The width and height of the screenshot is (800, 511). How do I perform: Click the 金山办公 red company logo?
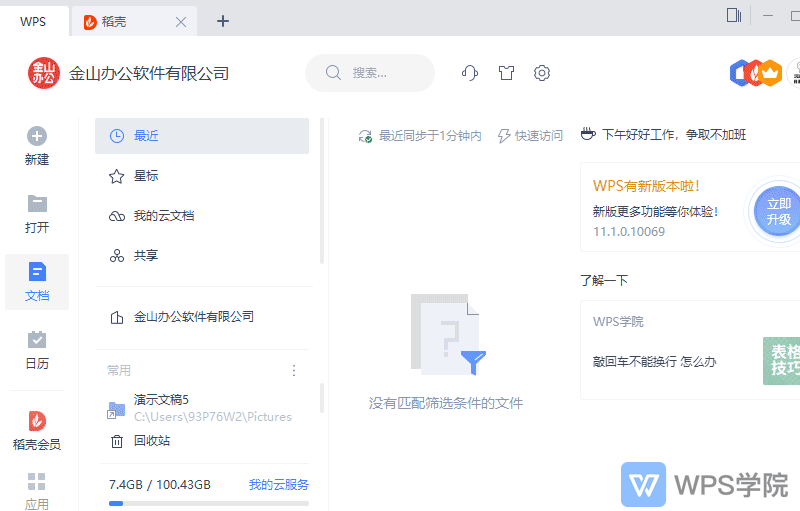[x=44, y=73]
